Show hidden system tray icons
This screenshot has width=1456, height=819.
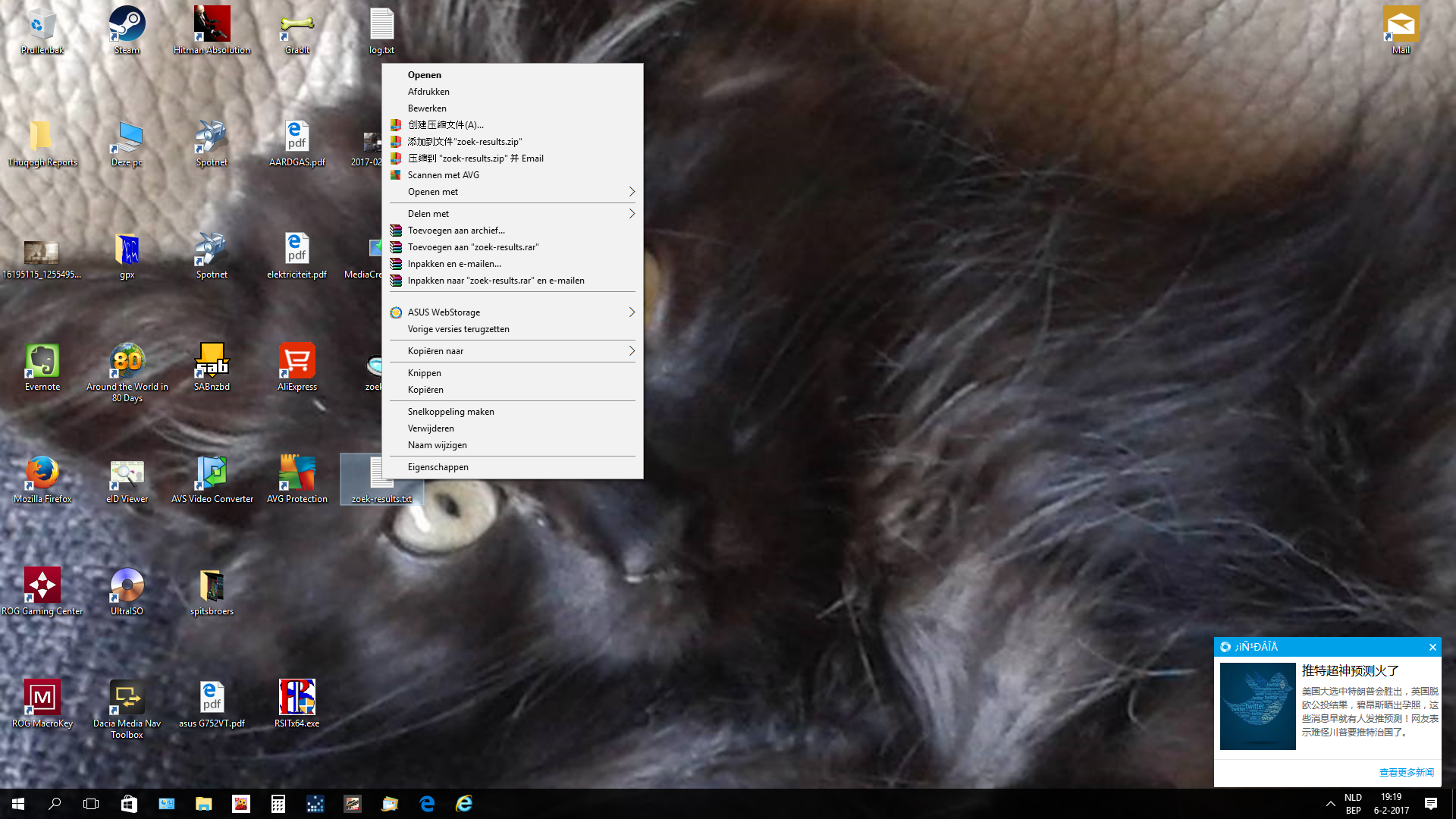1330,804
